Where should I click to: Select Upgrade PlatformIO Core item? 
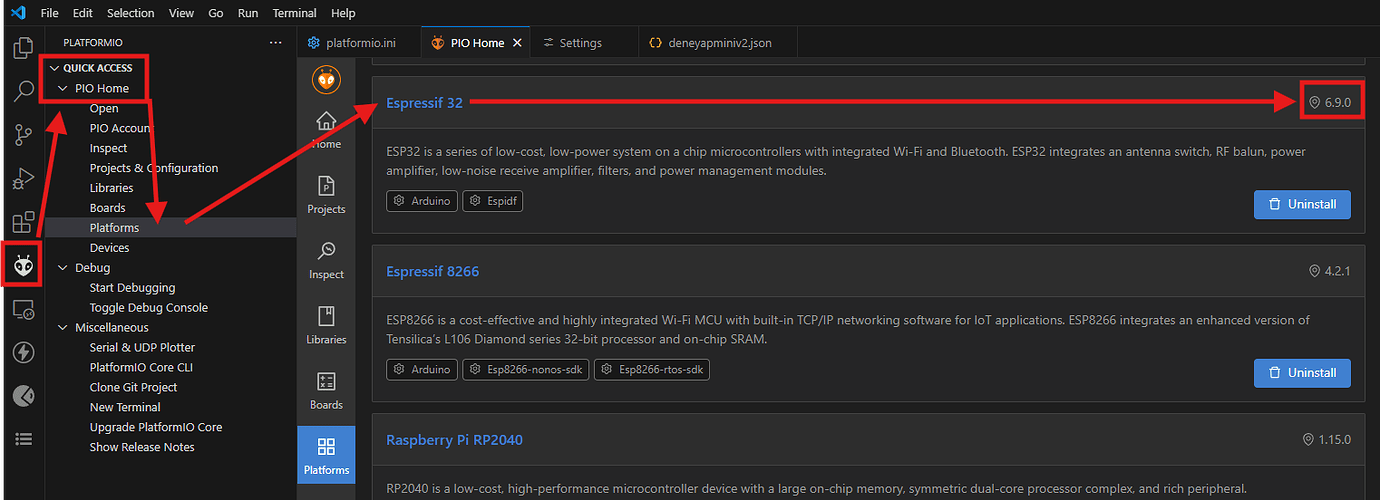pos(156,427)
